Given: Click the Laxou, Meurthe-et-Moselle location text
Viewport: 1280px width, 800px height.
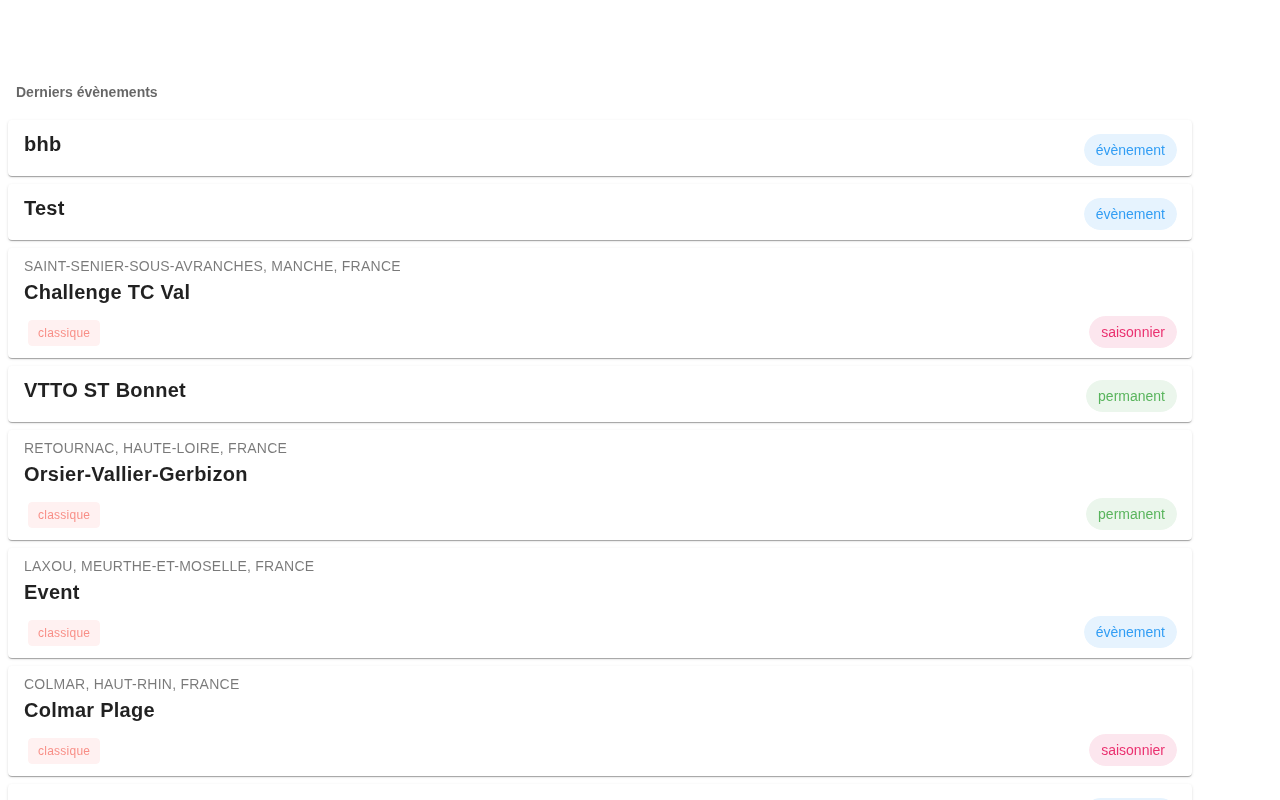Looking at the screenshot, I should pos(169,566).
